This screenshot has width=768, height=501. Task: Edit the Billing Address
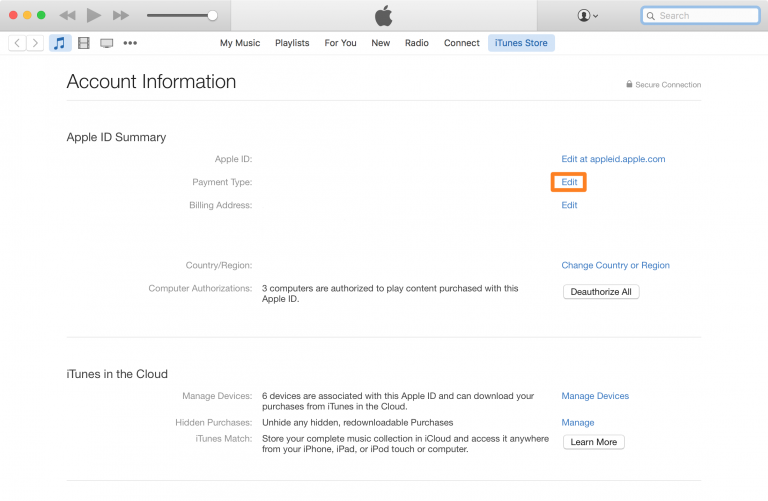click(569, 205)
